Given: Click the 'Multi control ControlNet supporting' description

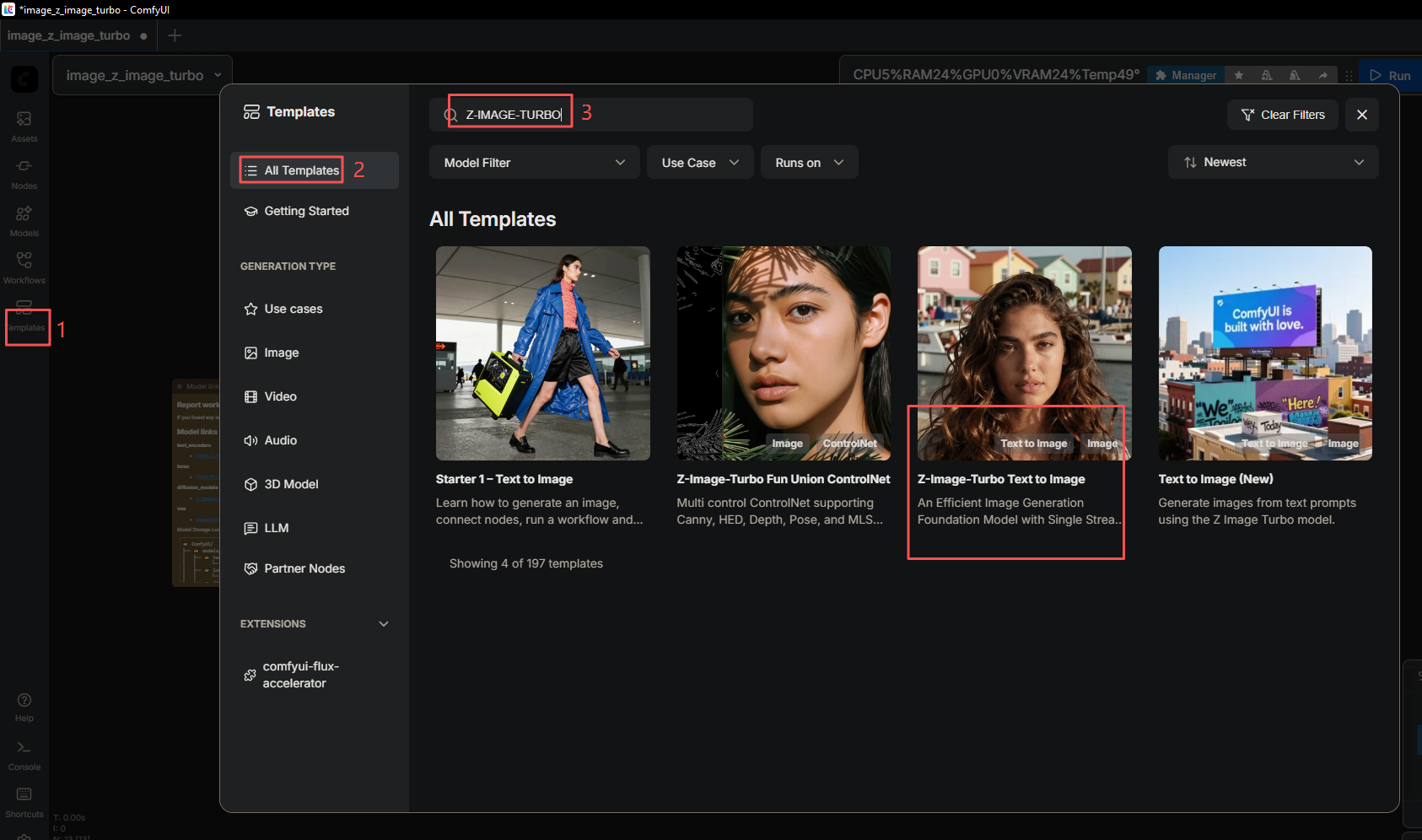Looking at the screenshot, I should (x=780, y=511).
